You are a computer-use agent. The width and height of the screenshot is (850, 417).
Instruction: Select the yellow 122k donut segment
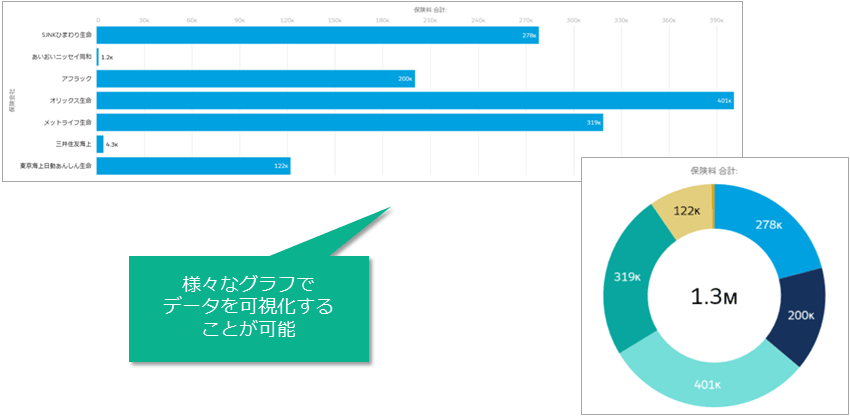[686, 211]
